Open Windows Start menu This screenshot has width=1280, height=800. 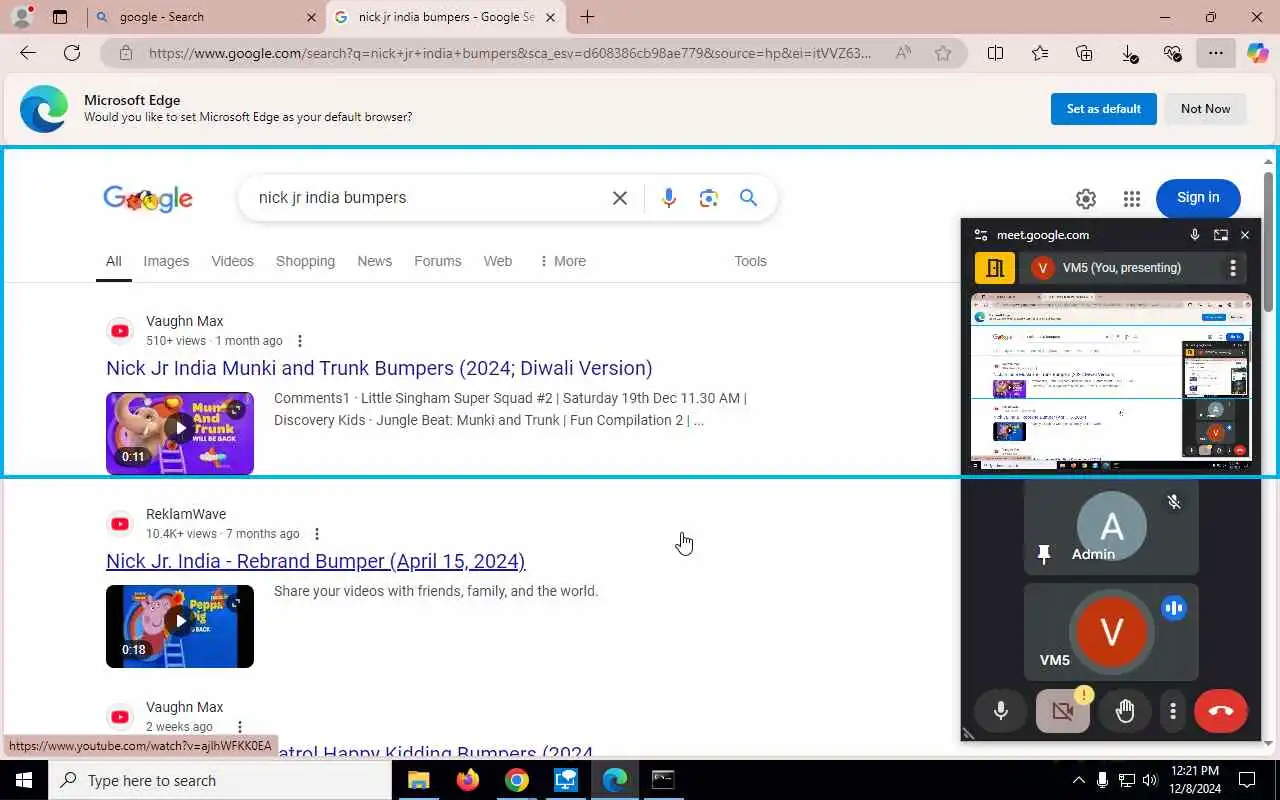24,780
